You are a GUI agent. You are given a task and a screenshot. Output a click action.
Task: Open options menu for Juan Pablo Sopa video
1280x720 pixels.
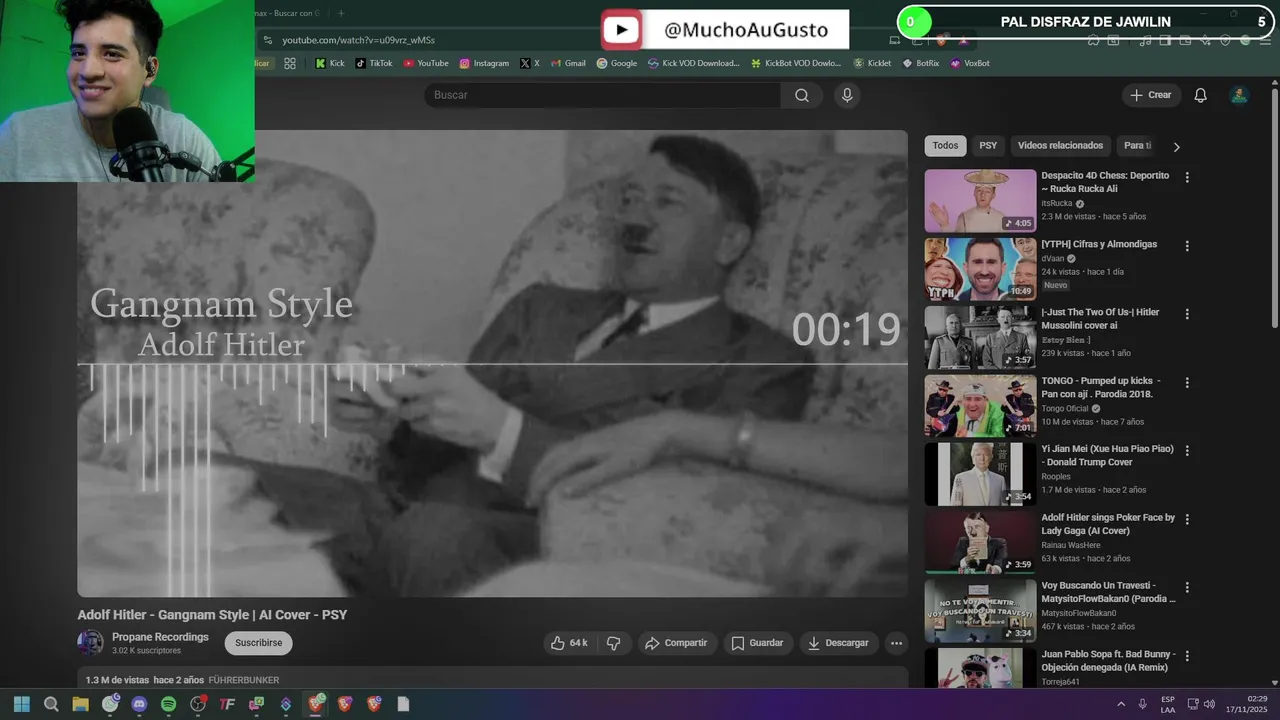(x=1187, y=657)
